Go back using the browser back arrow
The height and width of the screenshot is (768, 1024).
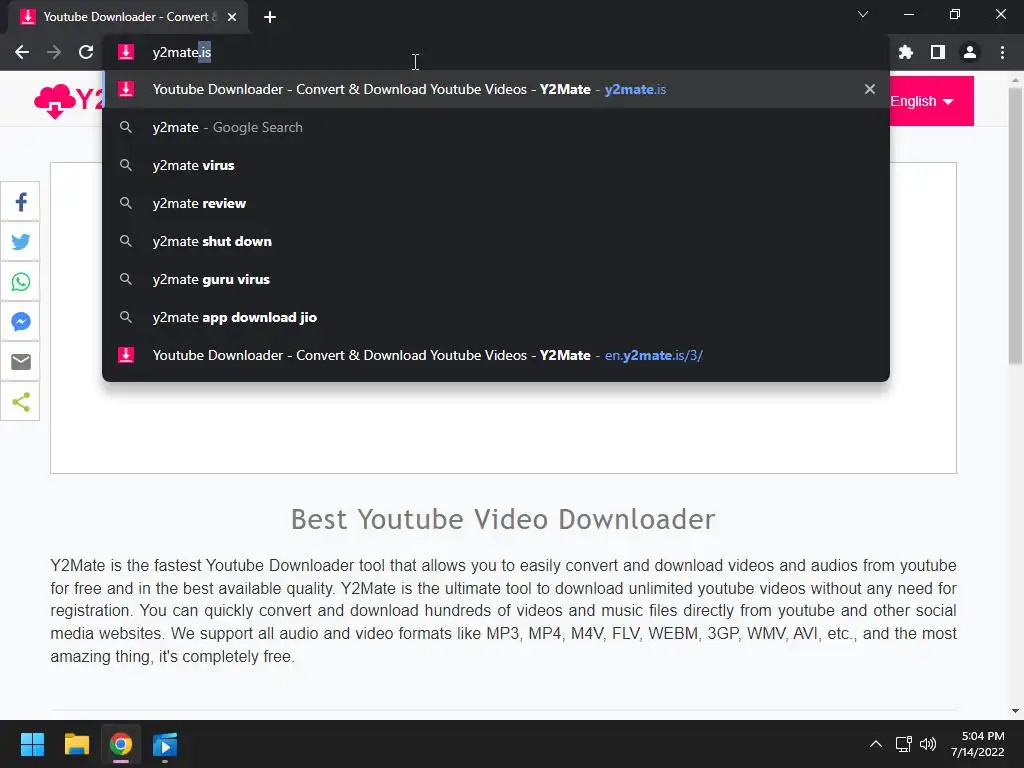point(22,52)
